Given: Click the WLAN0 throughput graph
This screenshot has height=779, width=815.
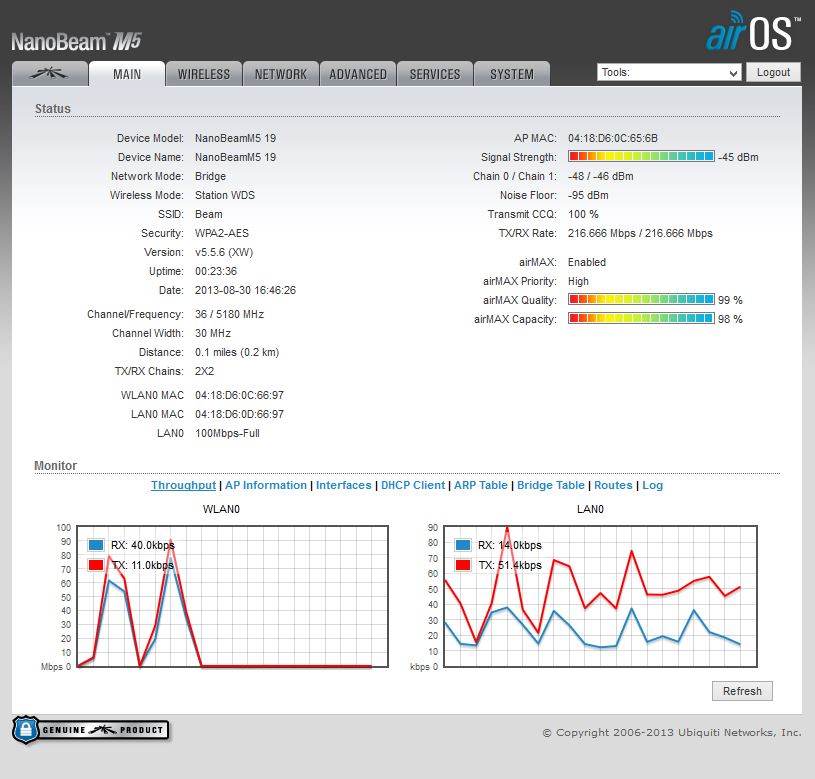Looking at the screenshot, I should tap(232, 596).
